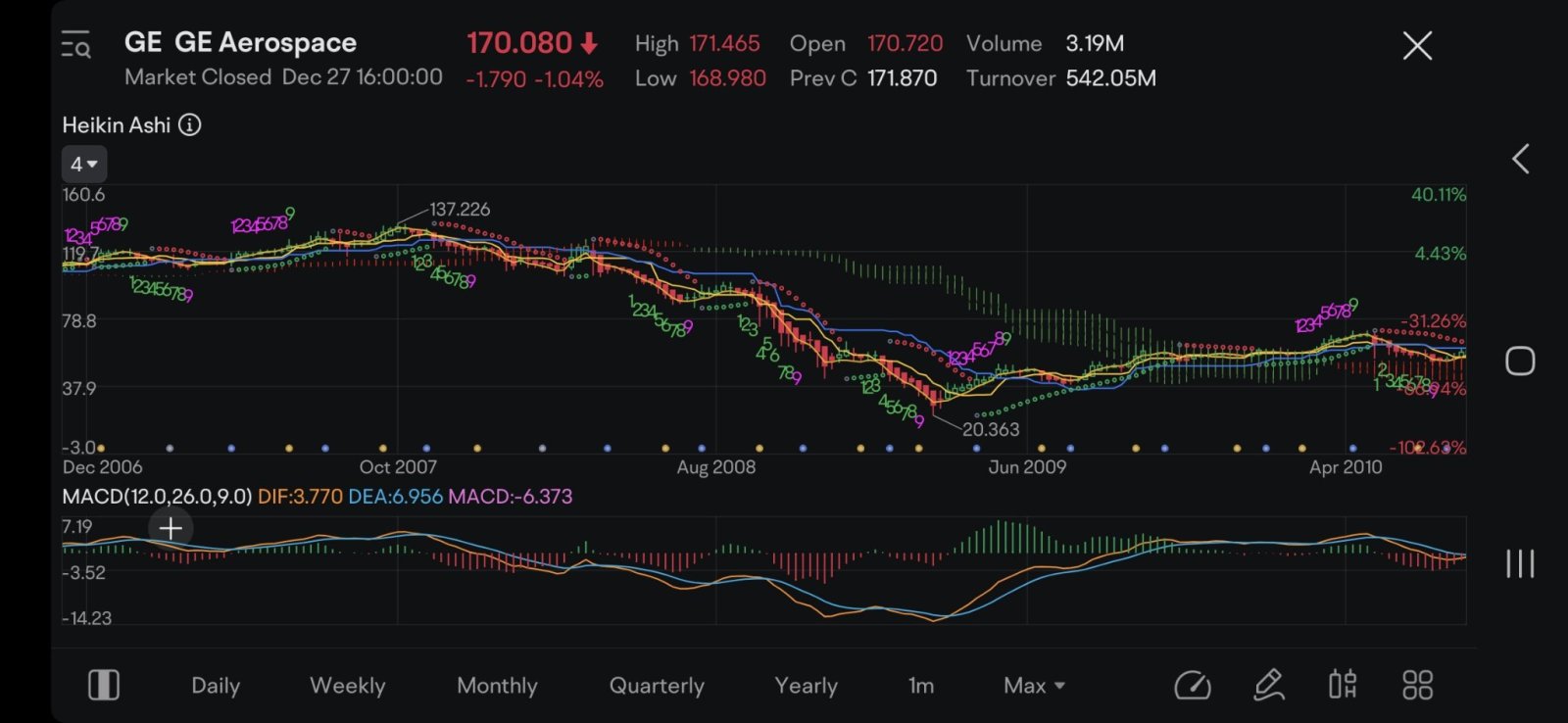Screen dimensions: 1568x723
Task: Tap the Jun 2009 date axis label
Action: coord(1027,467)
